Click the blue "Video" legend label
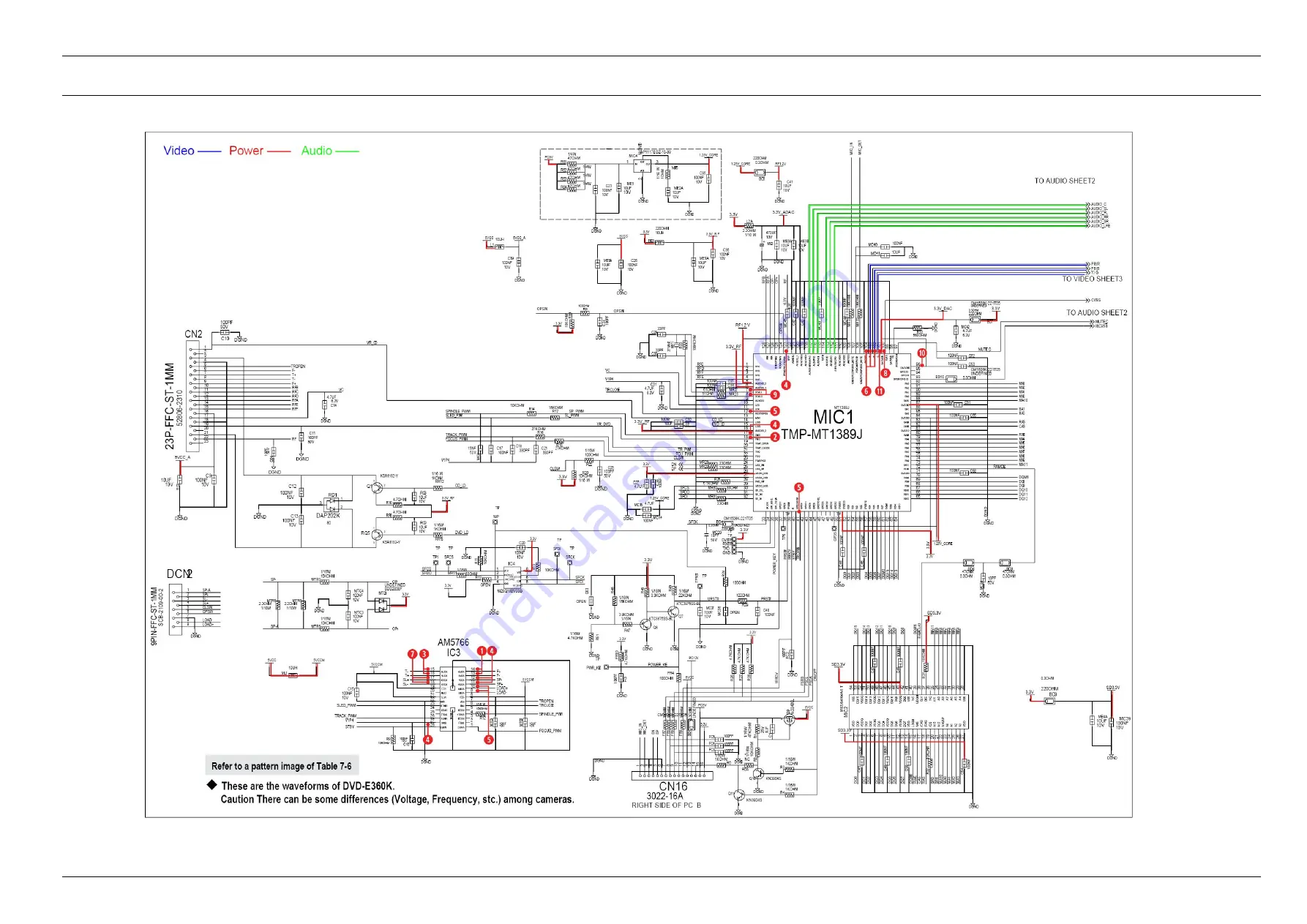 click(179, 151)
